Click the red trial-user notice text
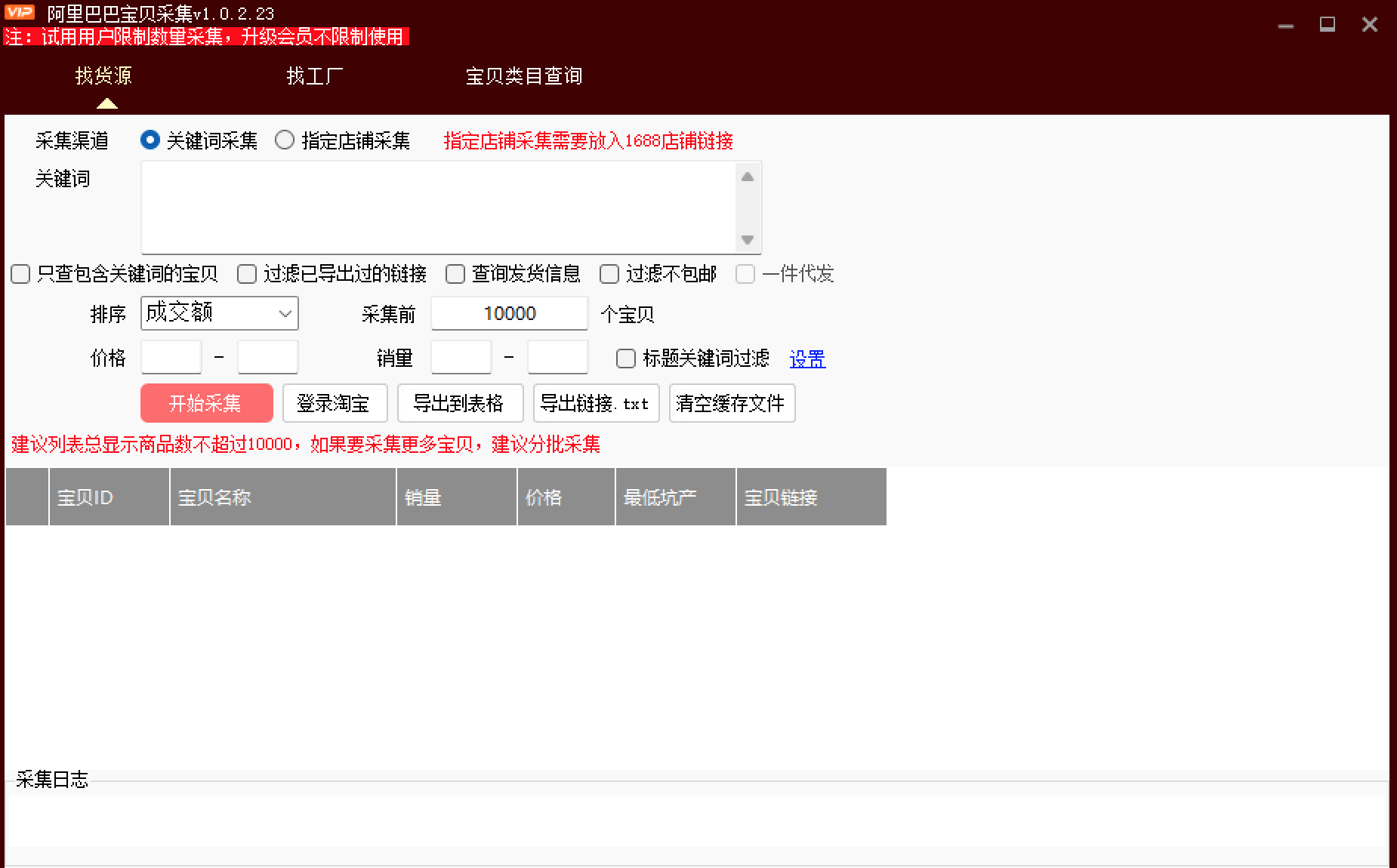 click(206, 36)
